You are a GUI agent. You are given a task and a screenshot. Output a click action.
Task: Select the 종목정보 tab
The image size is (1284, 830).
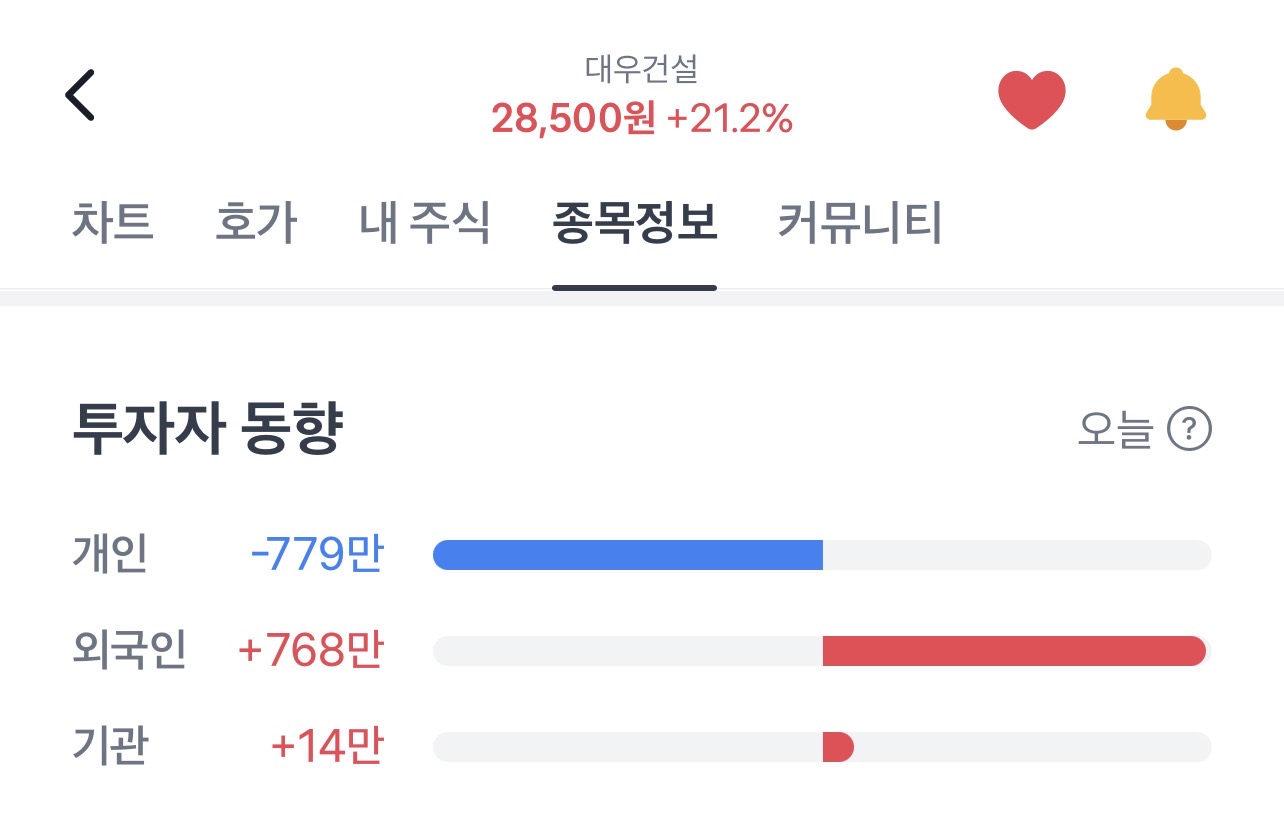pyautogui.click(x=634, y=223)
